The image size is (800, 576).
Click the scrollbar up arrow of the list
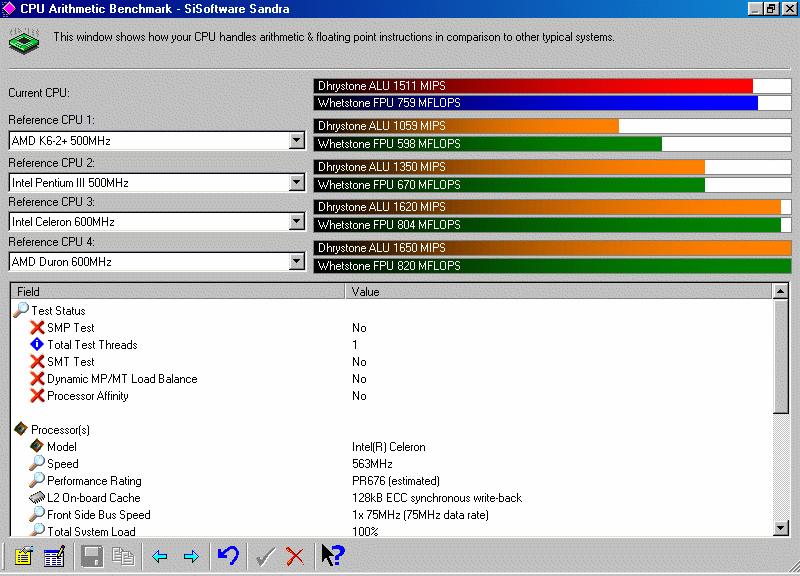(781, 291)
